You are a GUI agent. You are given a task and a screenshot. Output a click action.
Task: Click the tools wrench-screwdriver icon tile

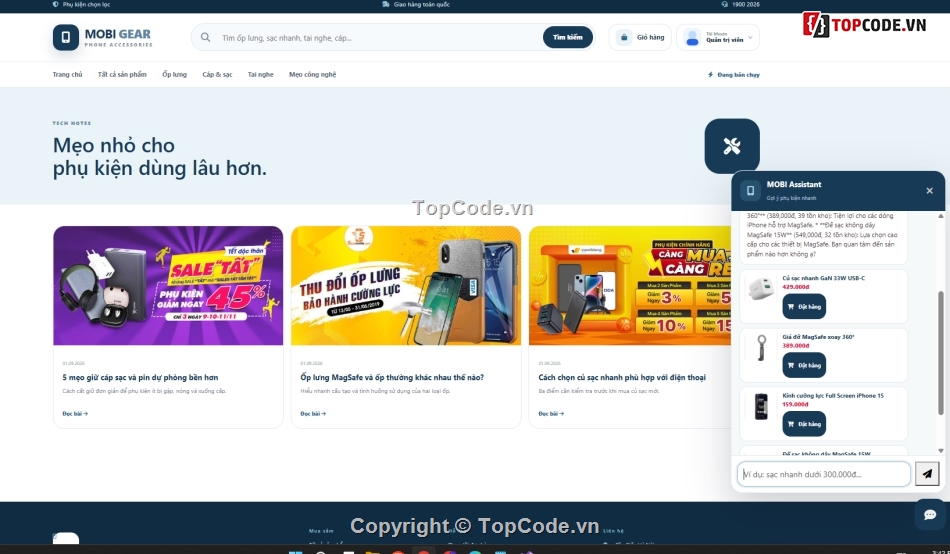tap(732, 146)
